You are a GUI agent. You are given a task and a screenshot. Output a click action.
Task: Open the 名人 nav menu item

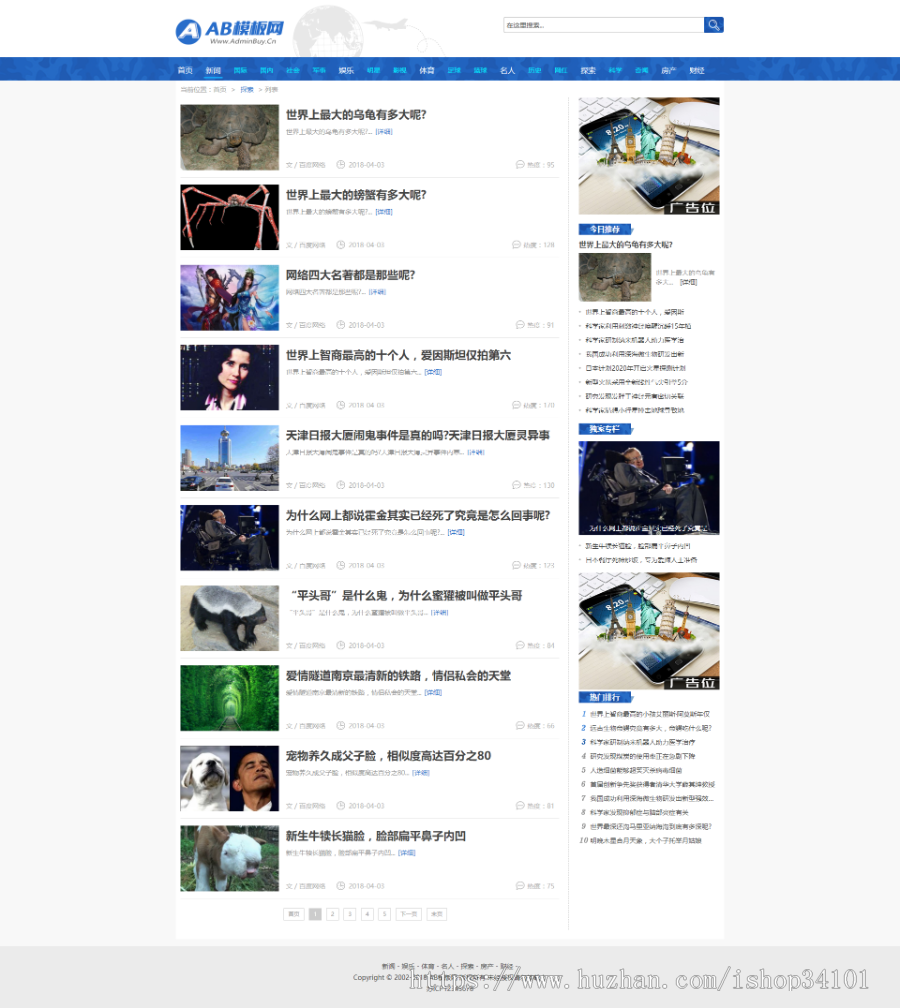[x=508, y=71]
